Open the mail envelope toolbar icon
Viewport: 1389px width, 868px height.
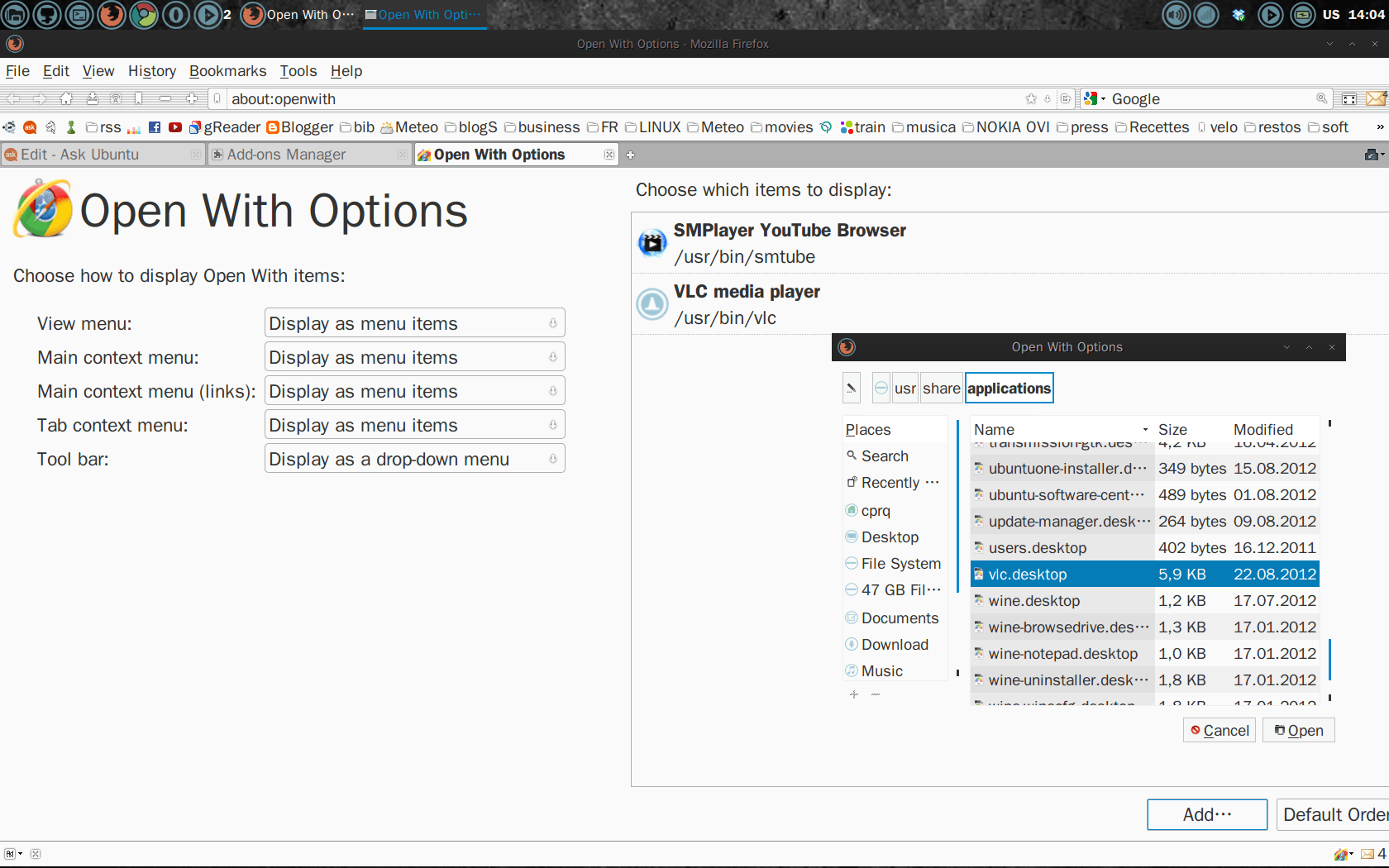tap(1376, 98)
